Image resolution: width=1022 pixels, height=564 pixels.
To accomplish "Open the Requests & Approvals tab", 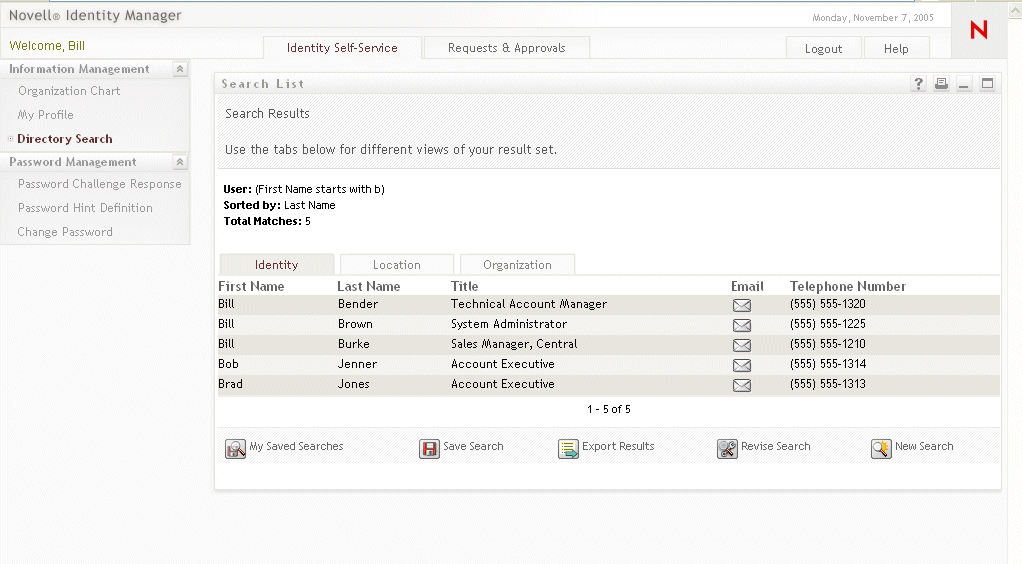I will point(506,48).
